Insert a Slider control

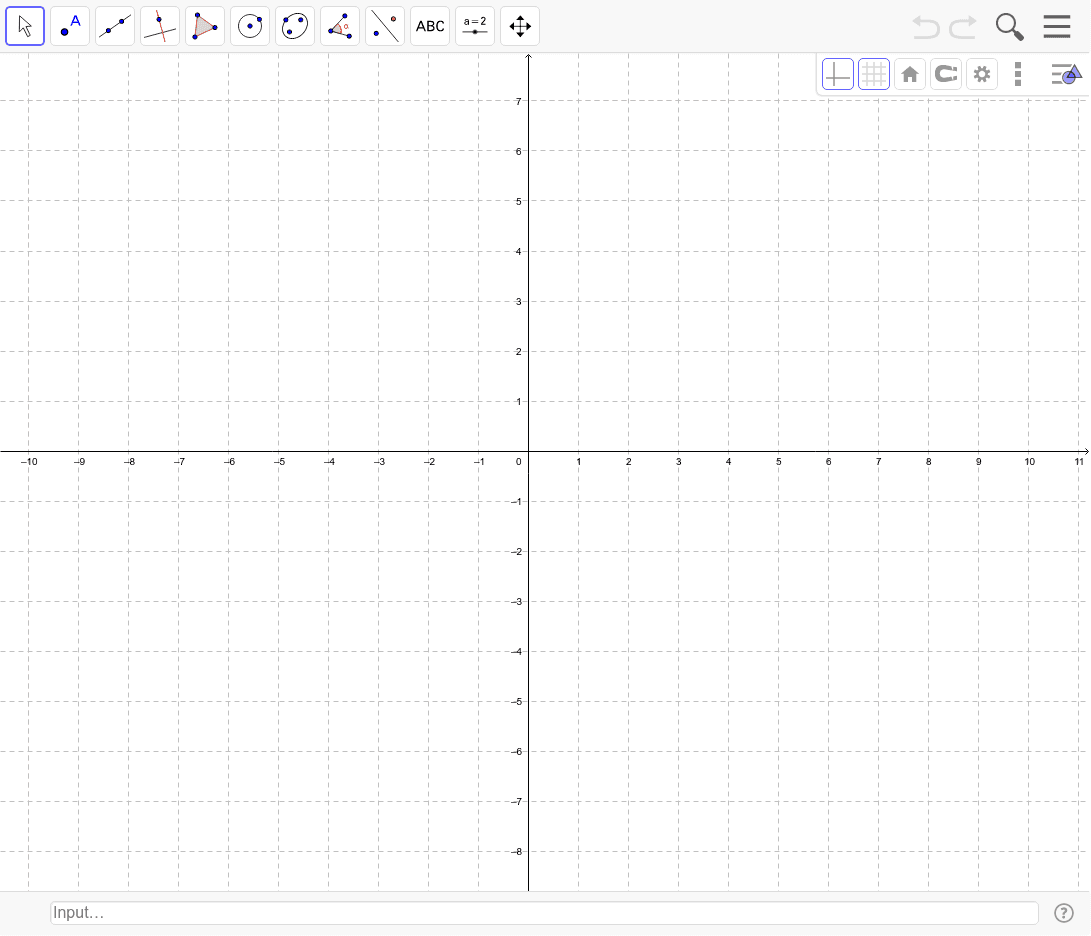pyautogui.click(x=475, y=26)
